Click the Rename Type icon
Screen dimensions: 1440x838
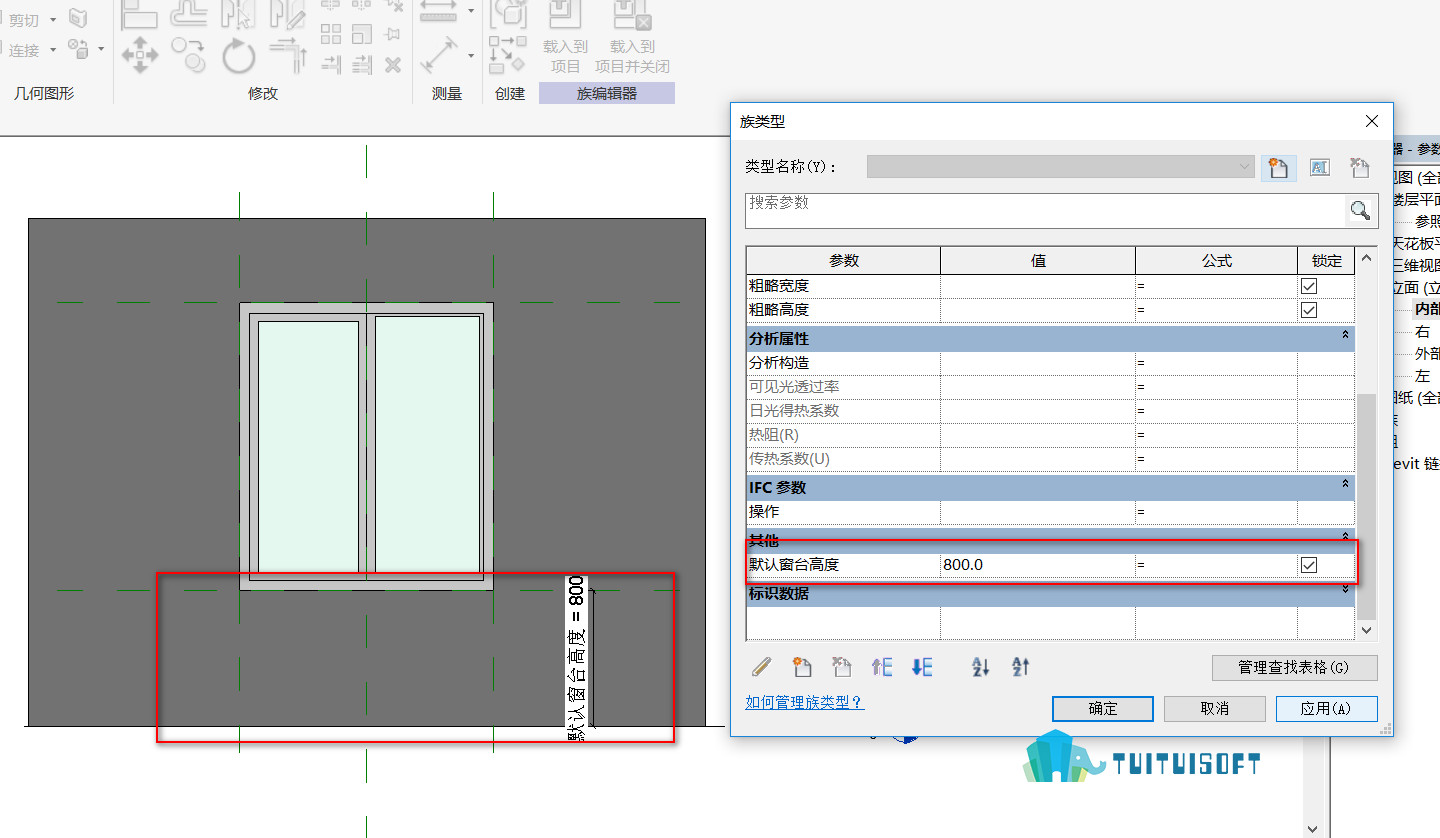[1319, 168]
